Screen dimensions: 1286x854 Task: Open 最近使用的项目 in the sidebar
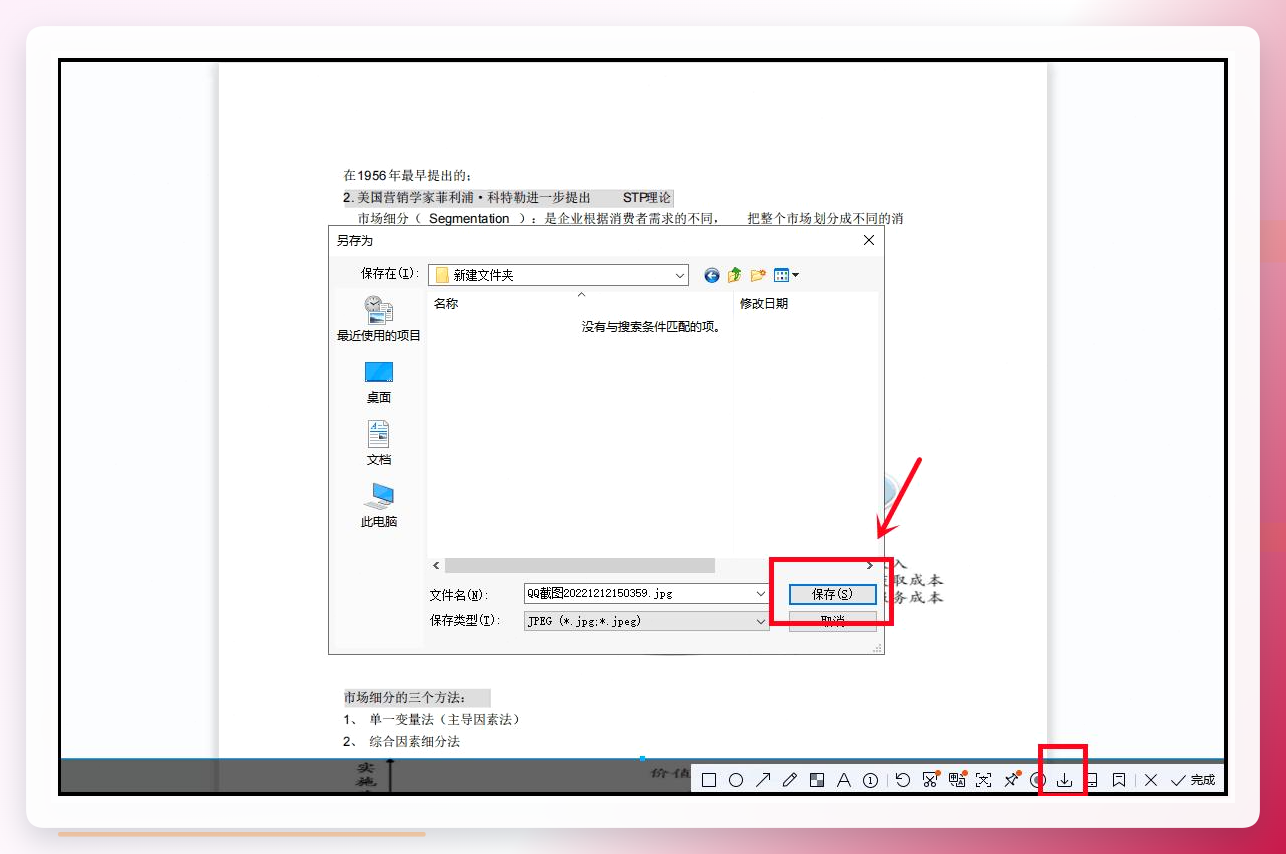click(x=379, y=320)
